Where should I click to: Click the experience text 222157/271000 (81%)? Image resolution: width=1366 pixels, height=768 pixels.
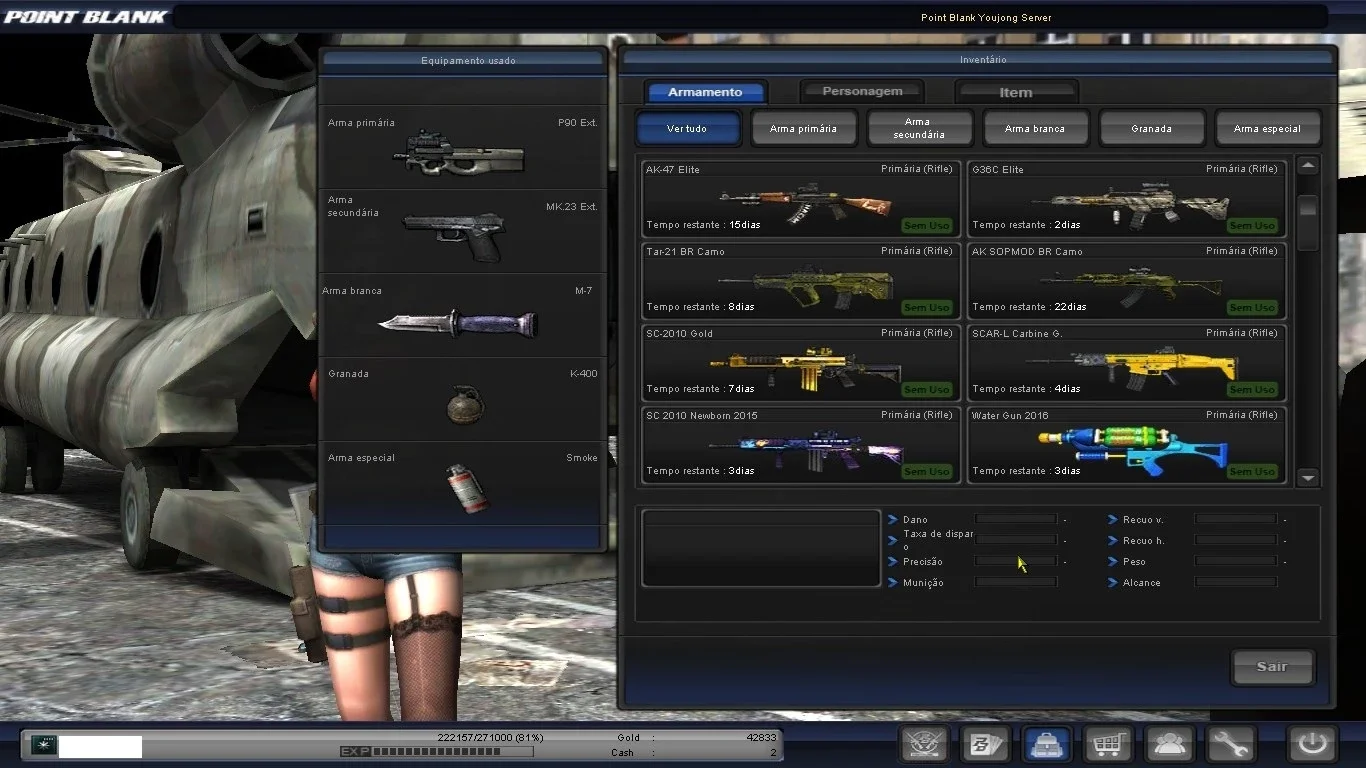490,738
